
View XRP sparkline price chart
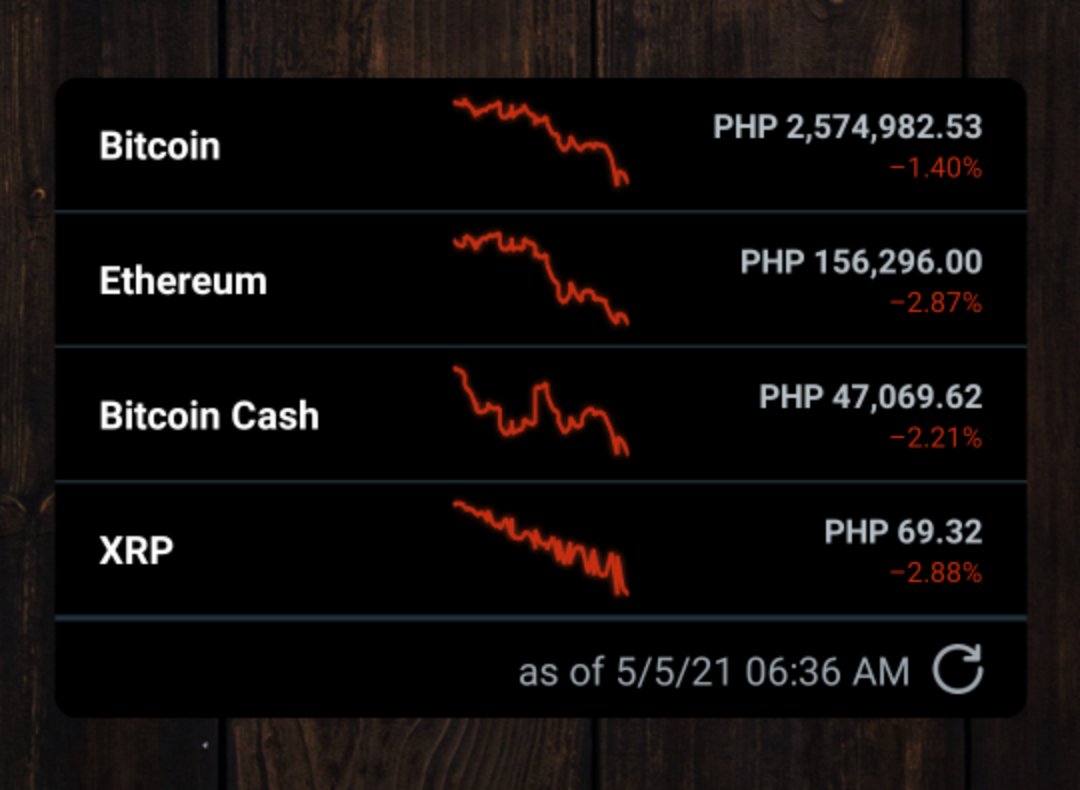pyautogui.click(x=541, y=548)
